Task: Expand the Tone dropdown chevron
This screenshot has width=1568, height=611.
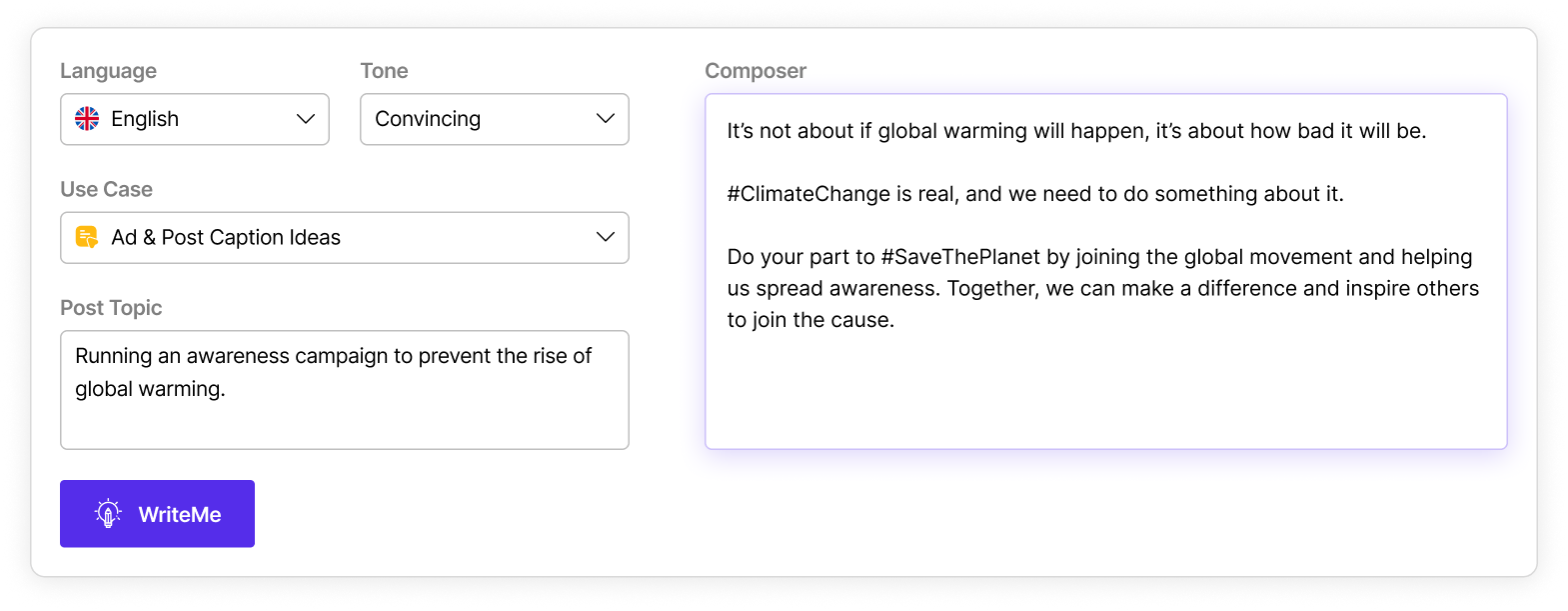Action: point(605,118)
